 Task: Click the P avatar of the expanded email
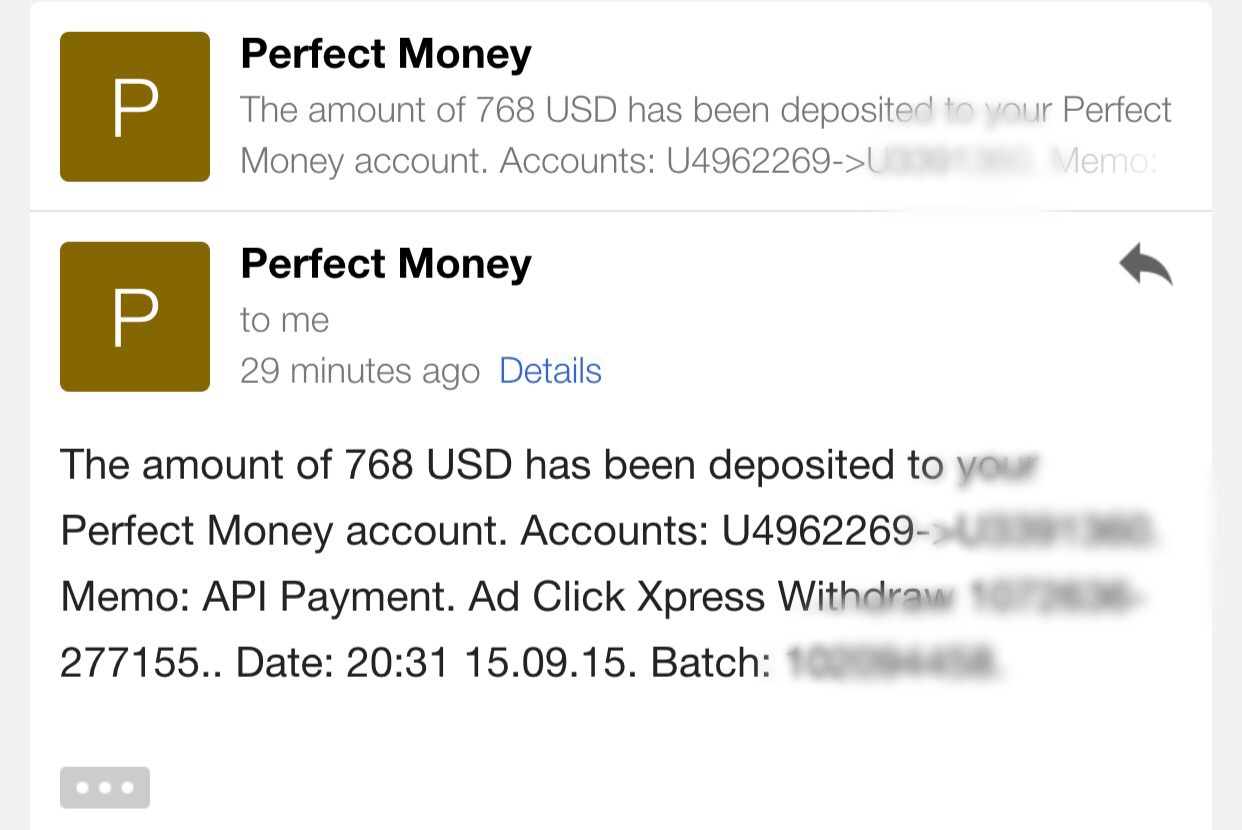(x=135, y=317)
